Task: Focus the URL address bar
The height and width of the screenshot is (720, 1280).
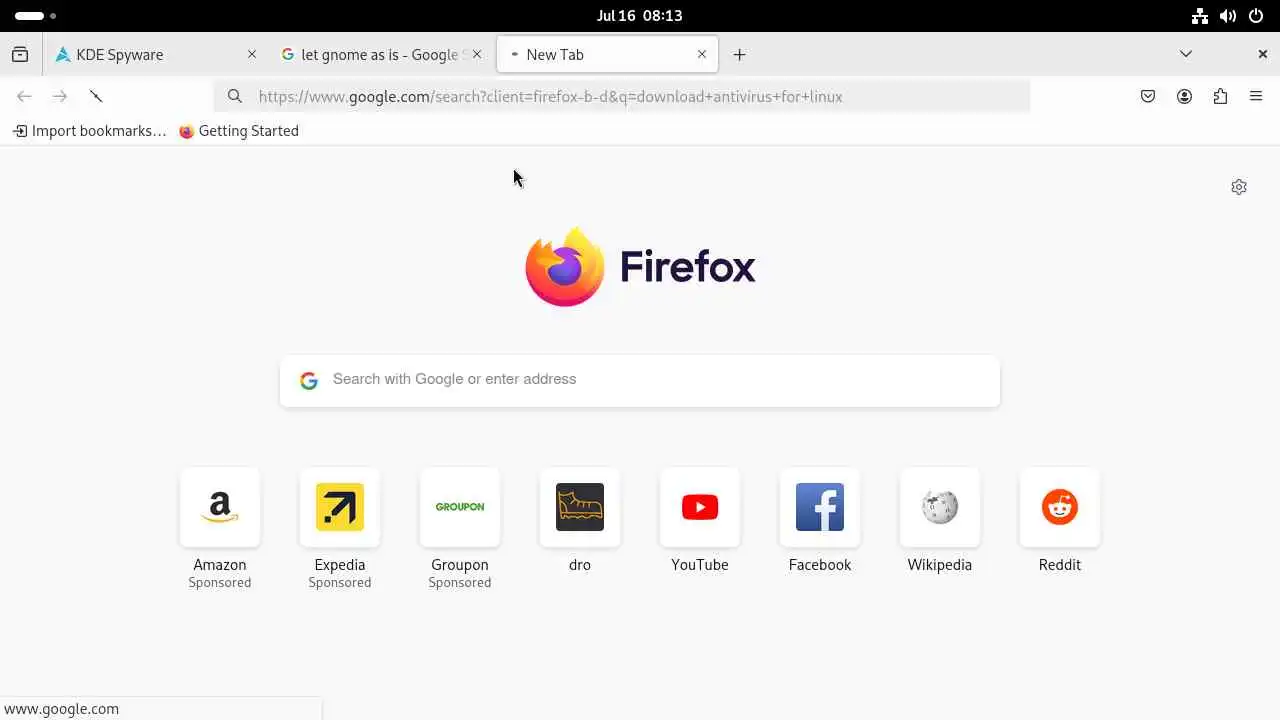Action: coord(622,96)
